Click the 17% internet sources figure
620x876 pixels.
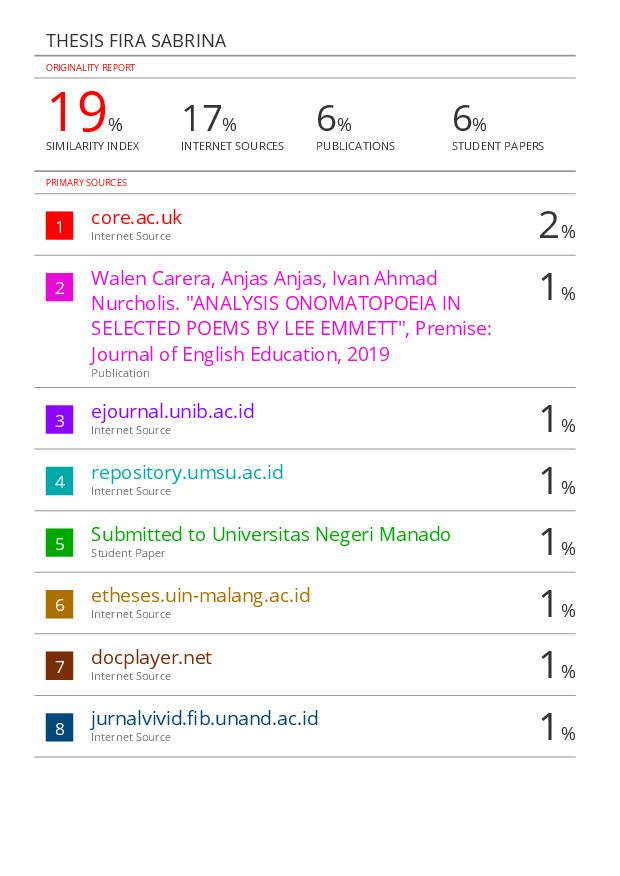[x=209, y=118]
